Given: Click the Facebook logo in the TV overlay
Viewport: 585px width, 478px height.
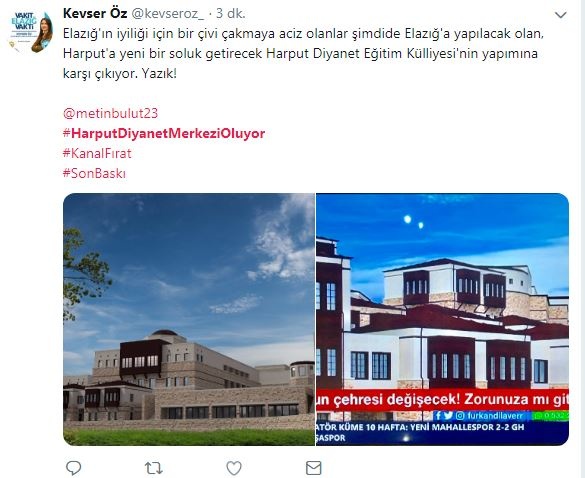Looking at the screenshot, I should pyautogui.click(x=438, y=415).
